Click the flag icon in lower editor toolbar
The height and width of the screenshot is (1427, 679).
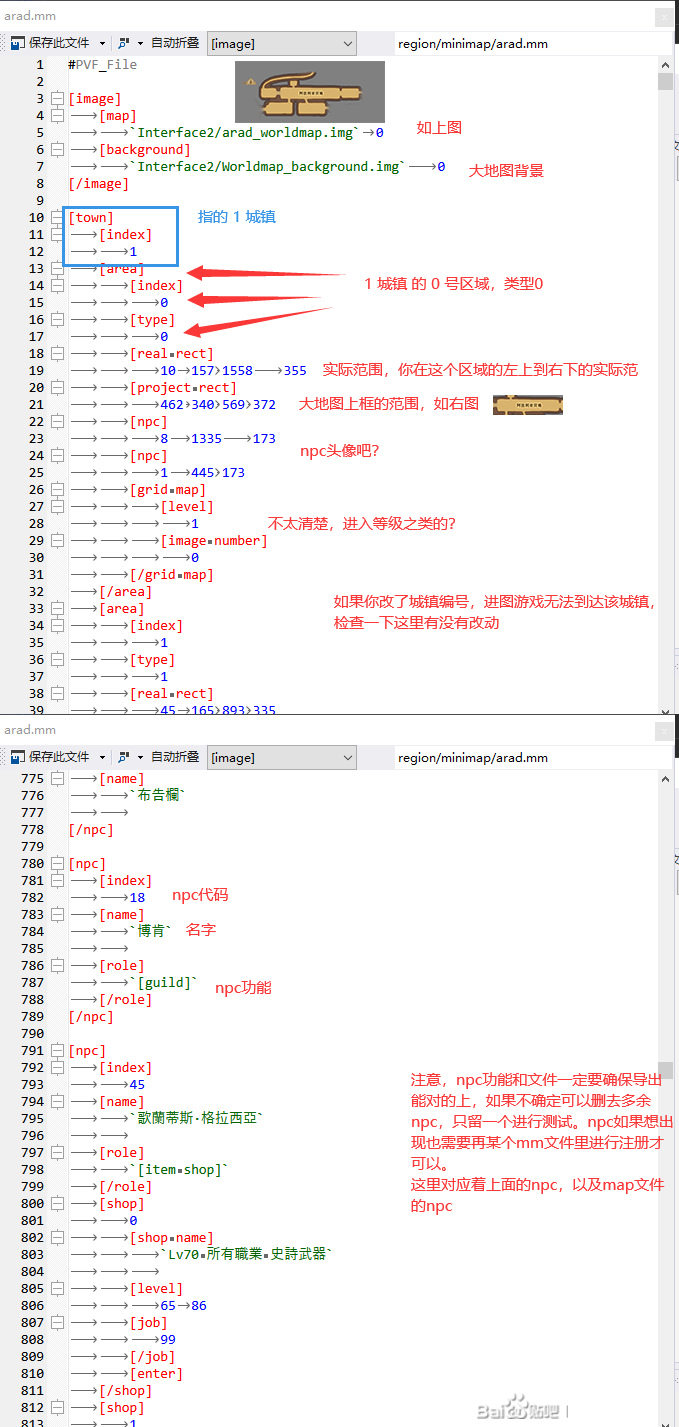pyautogui.click(x=124, y=757)
